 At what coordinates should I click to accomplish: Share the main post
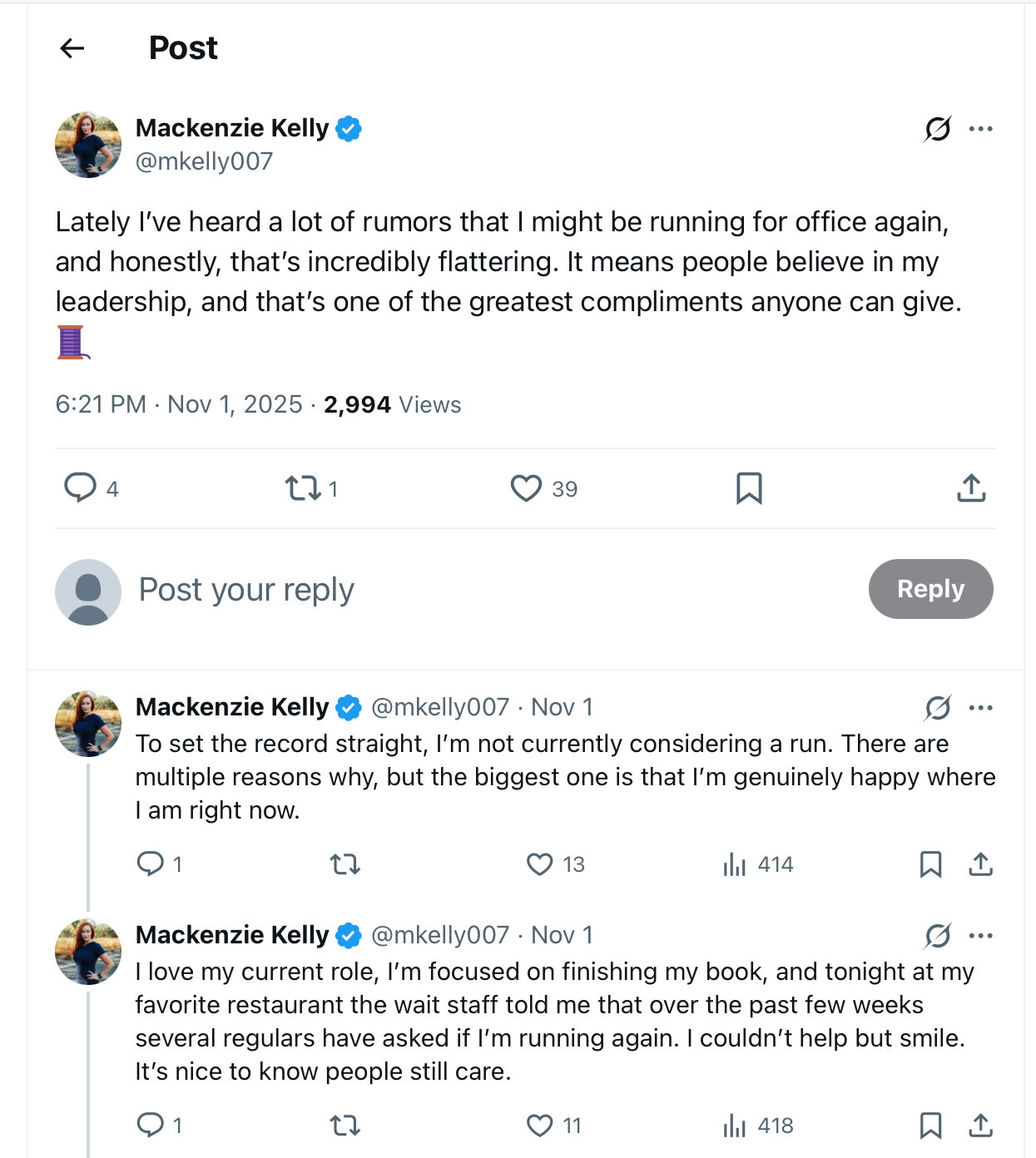971,488
